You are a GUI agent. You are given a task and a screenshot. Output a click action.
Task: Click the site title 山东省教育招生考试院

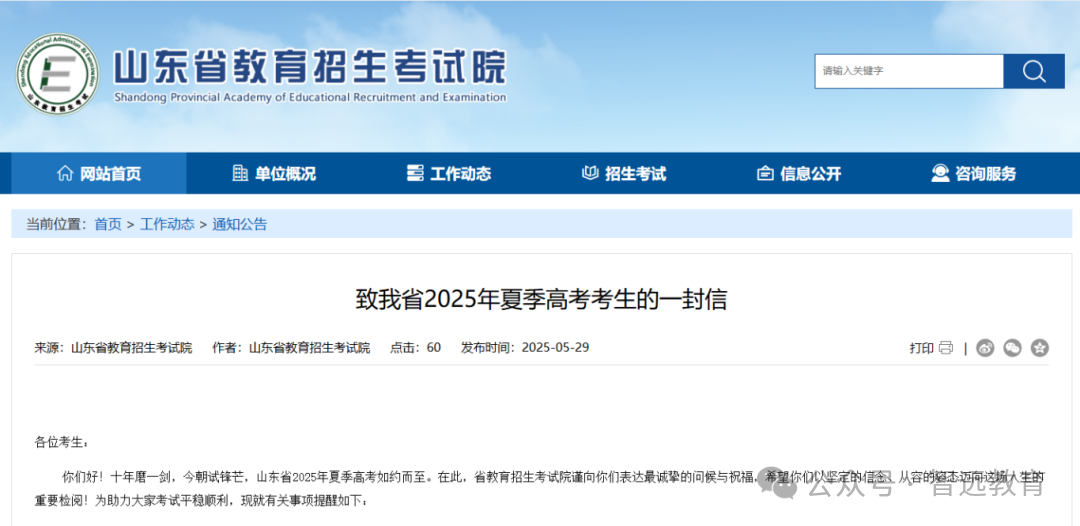coord(309,66)
